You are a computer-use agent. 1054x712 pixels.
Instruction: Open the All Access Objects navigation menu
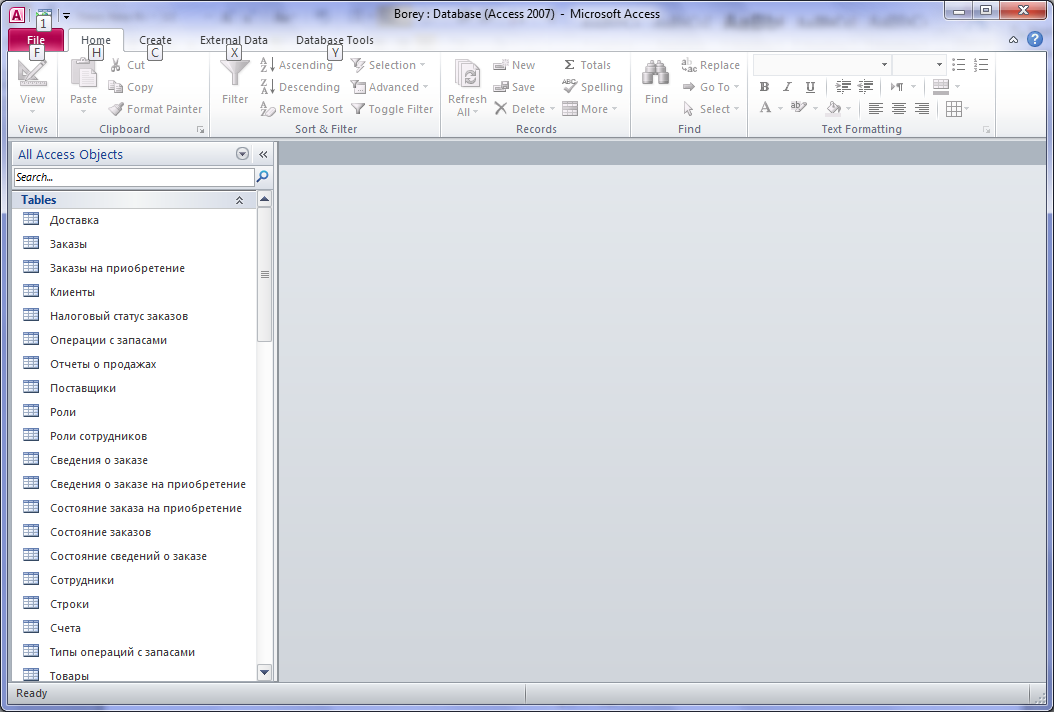[x=242, y=154]
